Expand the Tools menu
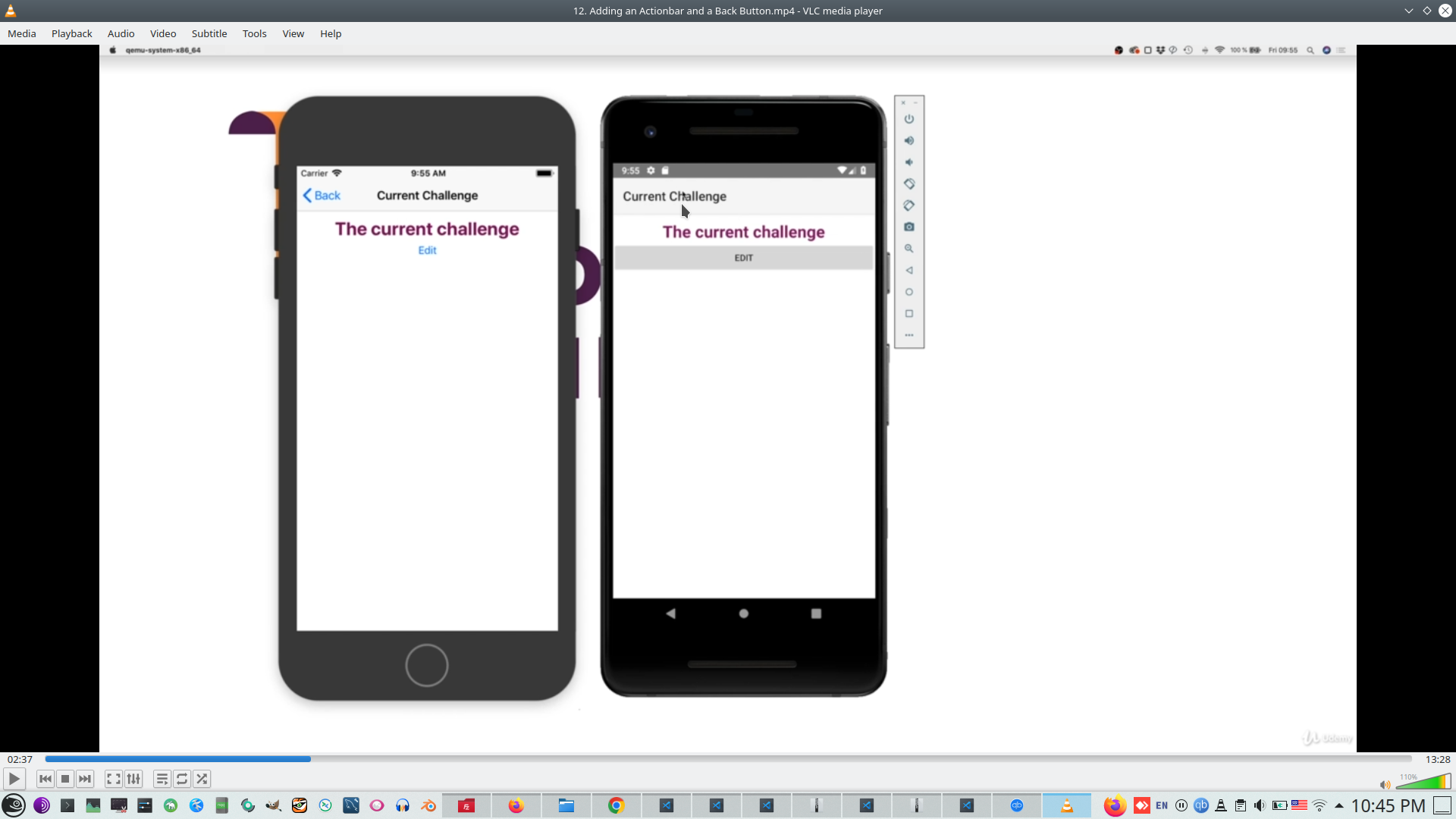The image size is (1456, 819). pyautogui.click(x=254, y=33)
